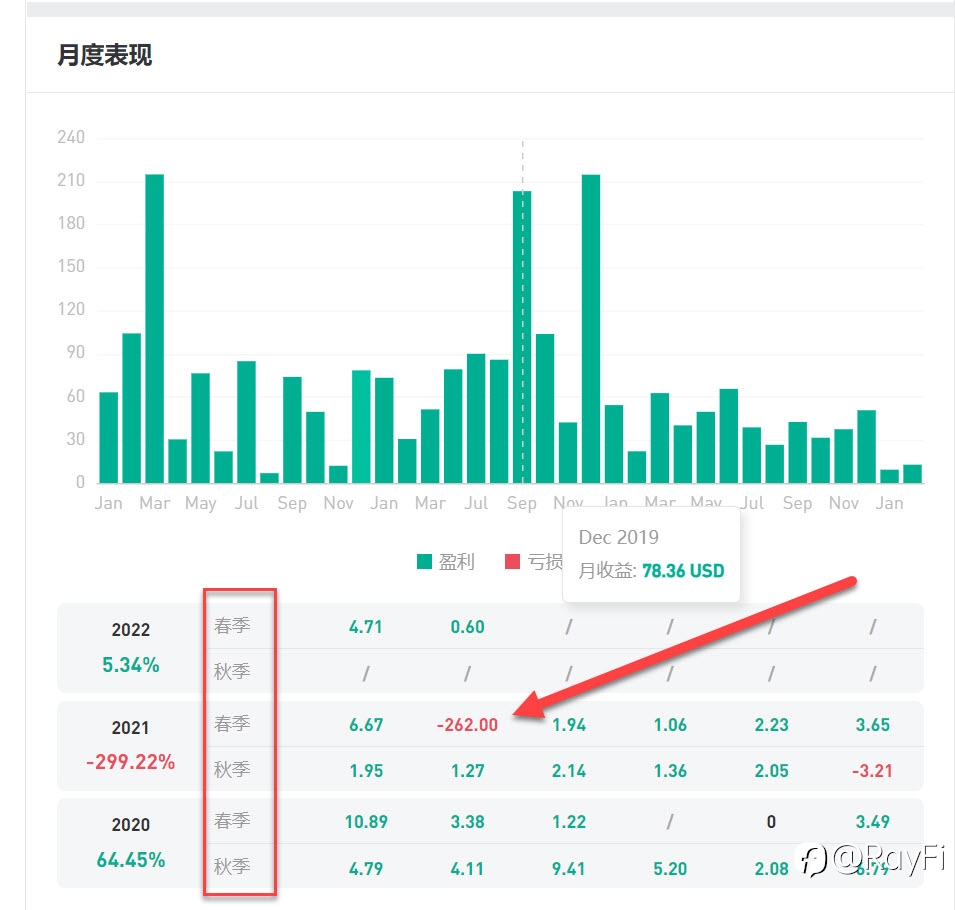Click the 春季 label in the 2021 row

pos(232,724)
